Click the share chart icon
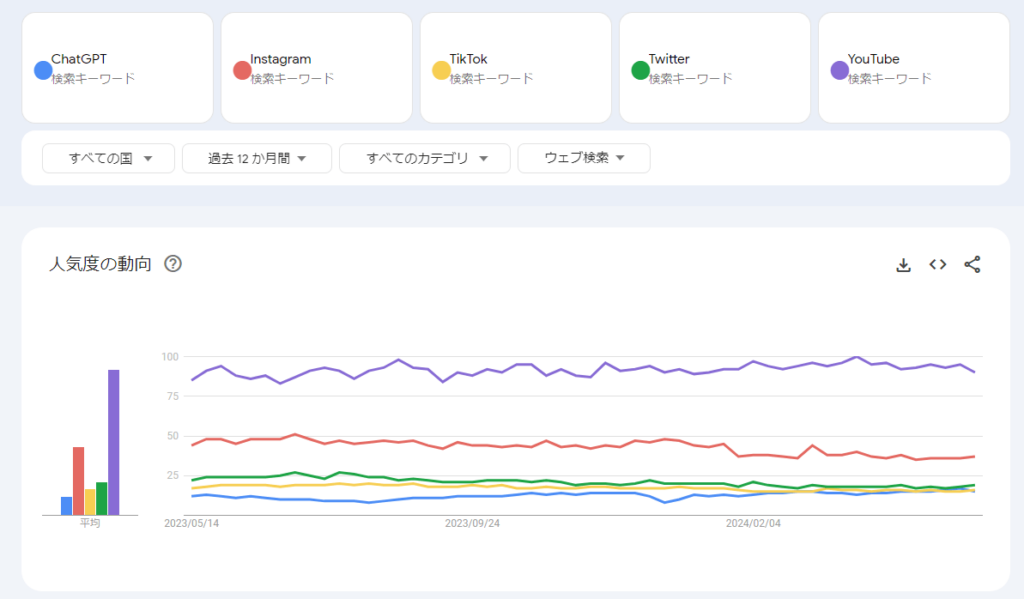This screenshot has width=1024, height=599. (972, 265)
